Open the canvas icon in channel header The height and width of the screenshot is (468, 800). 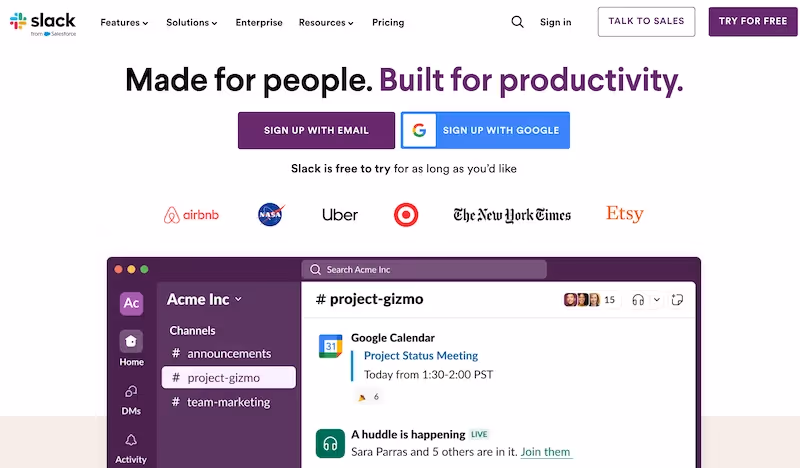coord(677,300)
